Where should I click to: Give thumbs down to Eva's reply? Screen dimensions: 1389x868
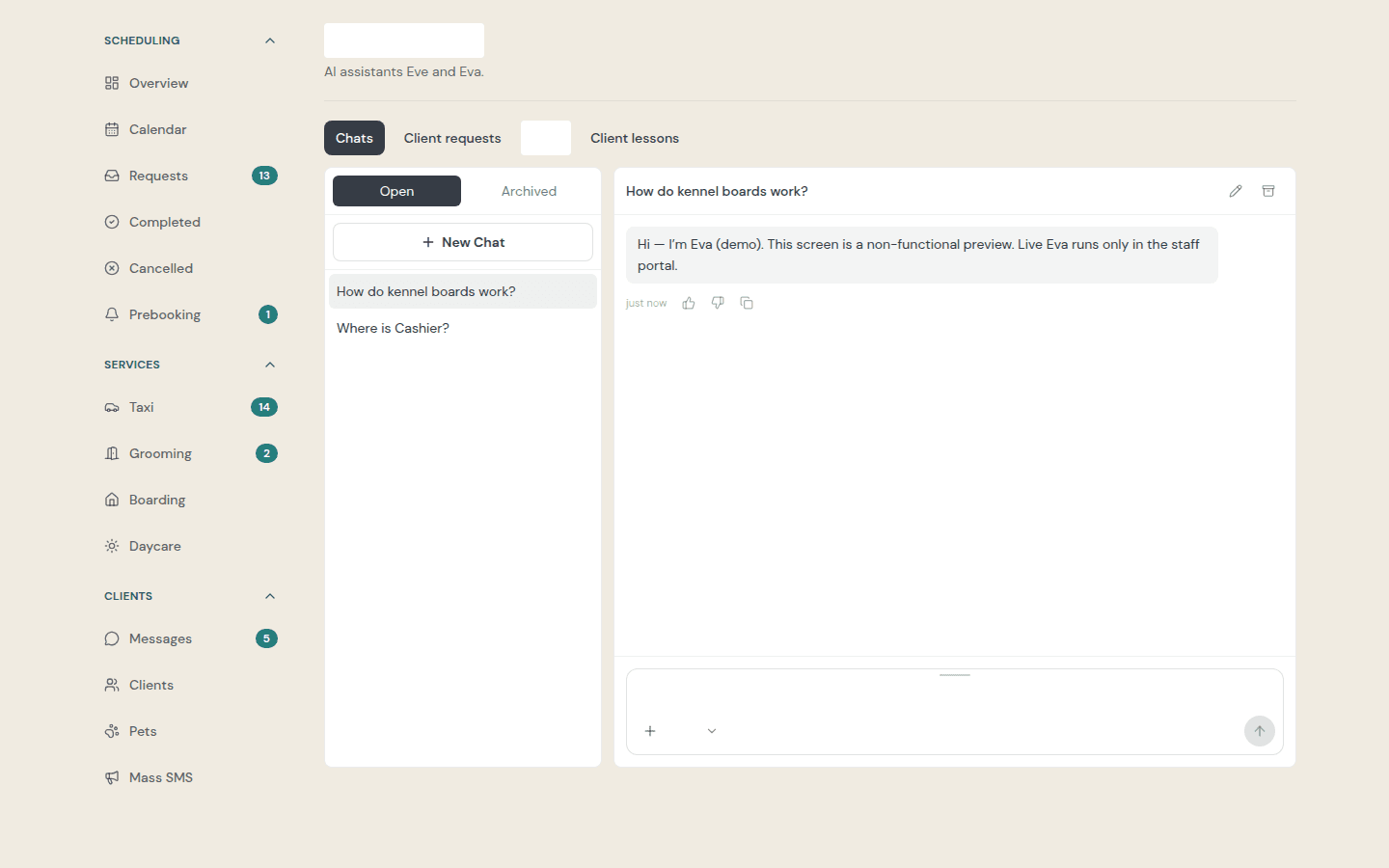coord(718,303)
